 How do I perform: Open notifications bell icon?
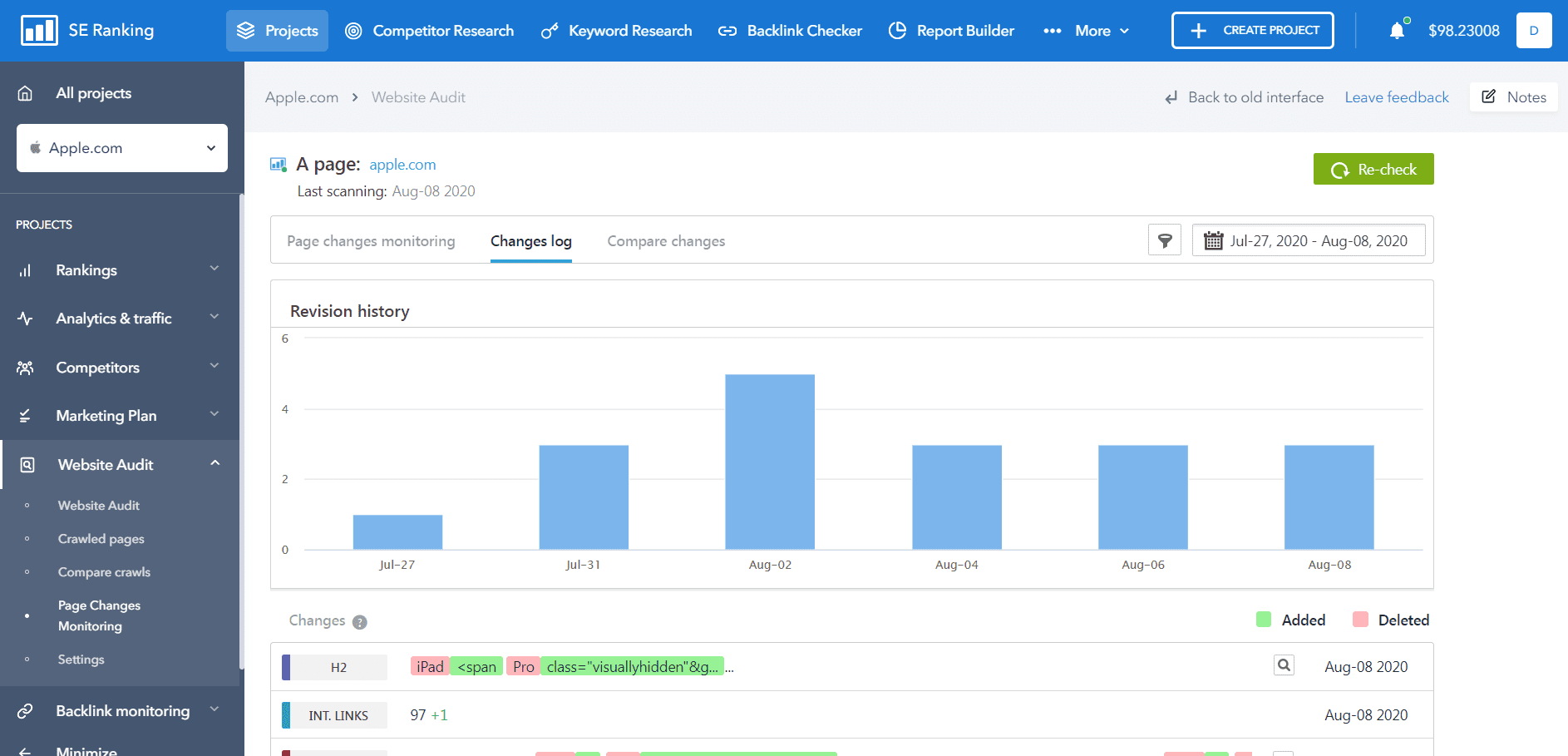tap(1398, 31)
